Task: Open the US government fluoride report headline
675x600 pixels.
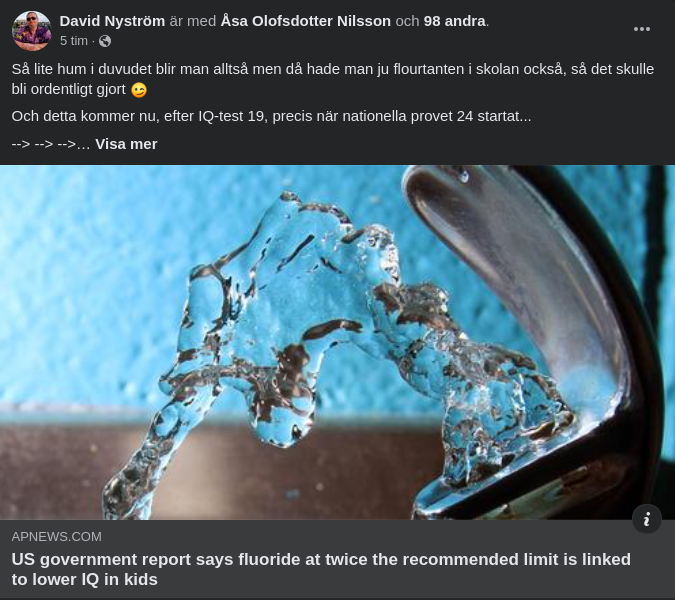Action: (321, 569)
